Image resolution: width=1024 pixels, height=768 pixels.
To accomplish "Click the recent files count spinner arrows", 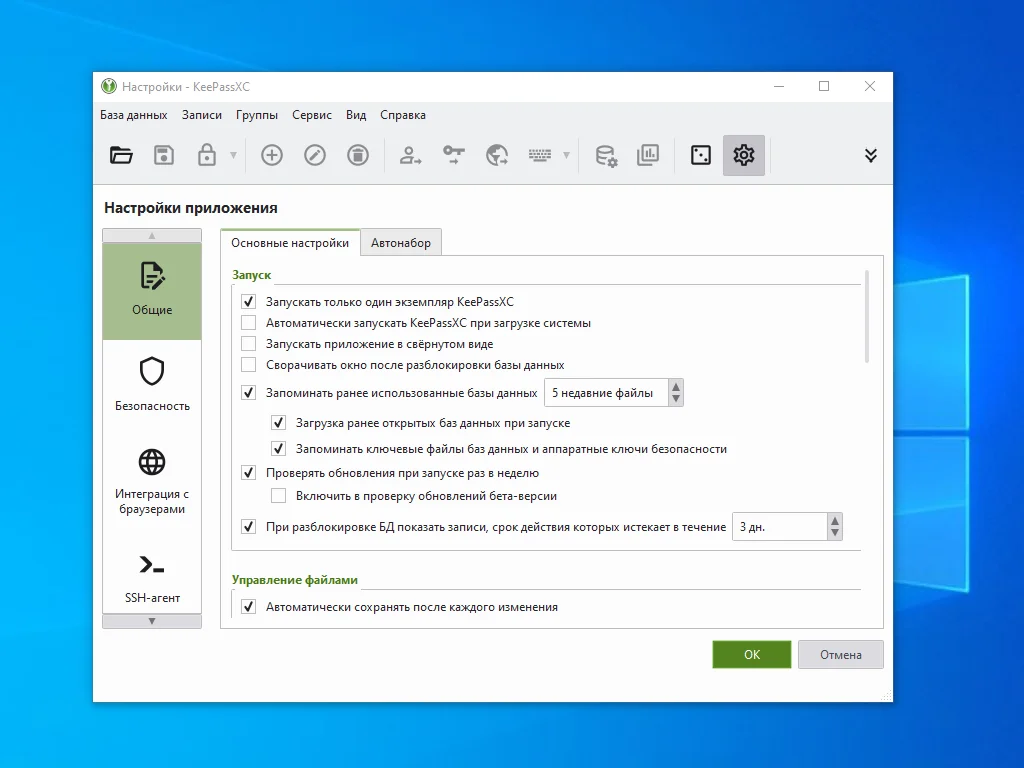I will 676,393.
